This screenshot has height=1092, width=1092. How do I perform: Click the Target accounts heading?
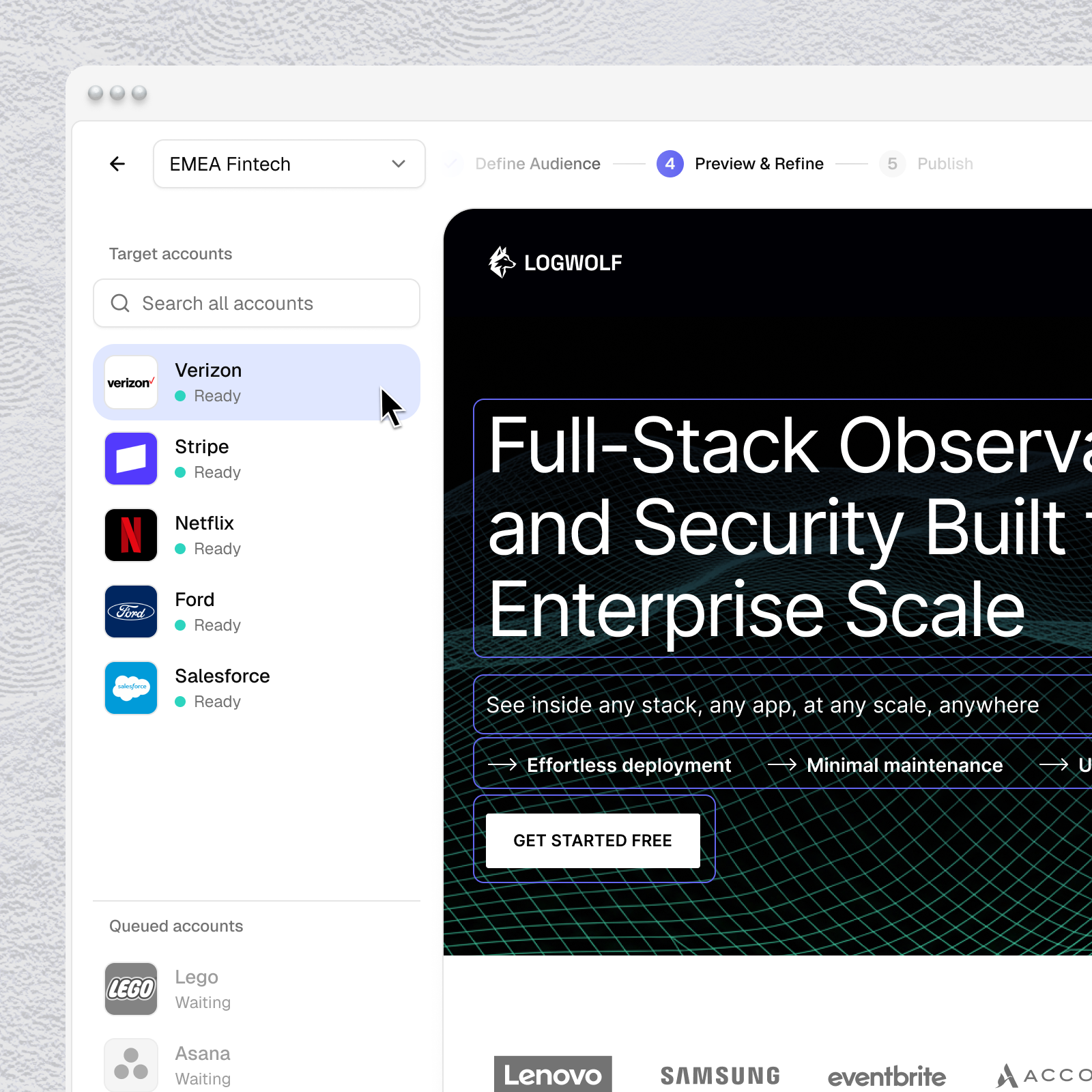coord(171,254)
